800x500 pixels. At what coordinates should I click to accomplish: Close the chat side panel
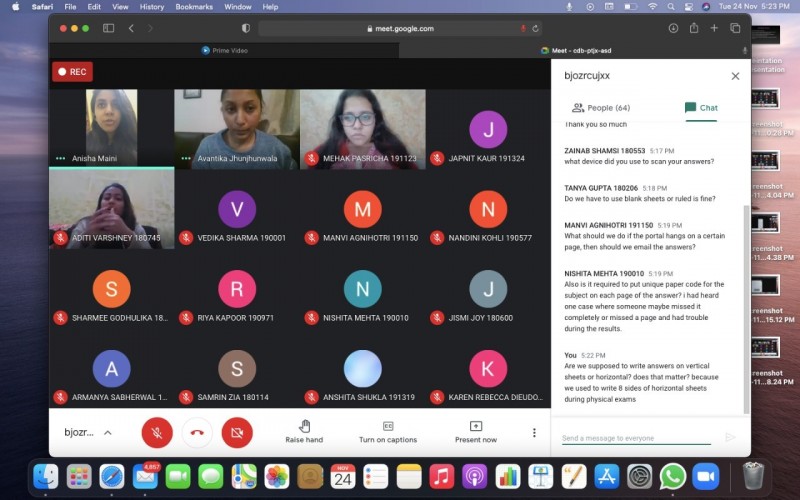[735, 76]
